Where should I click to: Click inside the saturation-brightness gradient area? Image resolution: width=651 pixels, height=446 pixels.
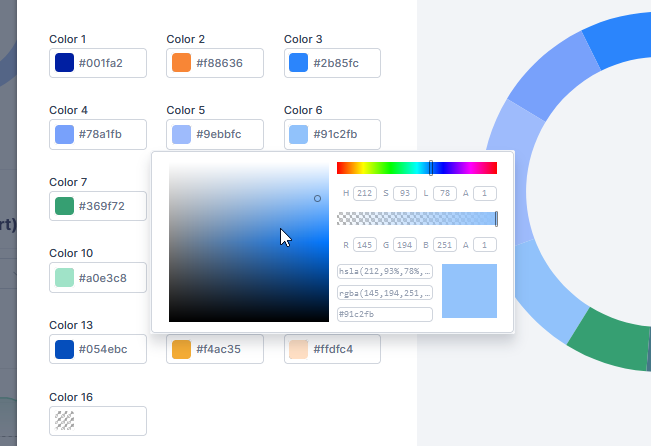248,242
